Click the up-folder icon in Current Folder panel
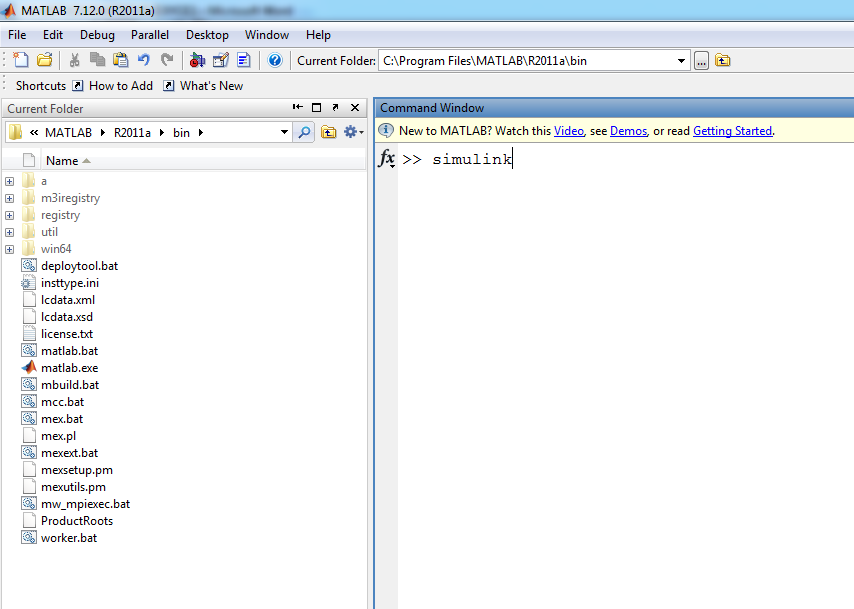 328,132
